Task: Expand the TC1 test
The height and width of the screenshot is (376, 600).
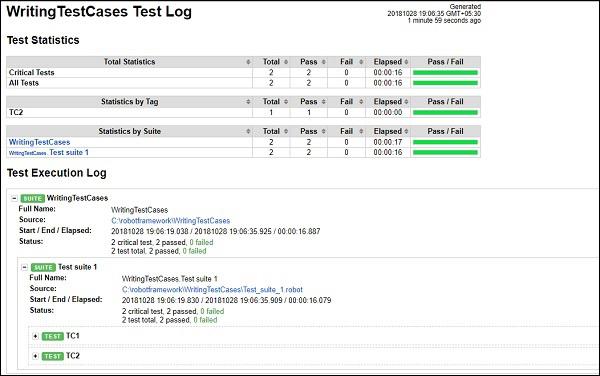Action: [x=35, y=336]
